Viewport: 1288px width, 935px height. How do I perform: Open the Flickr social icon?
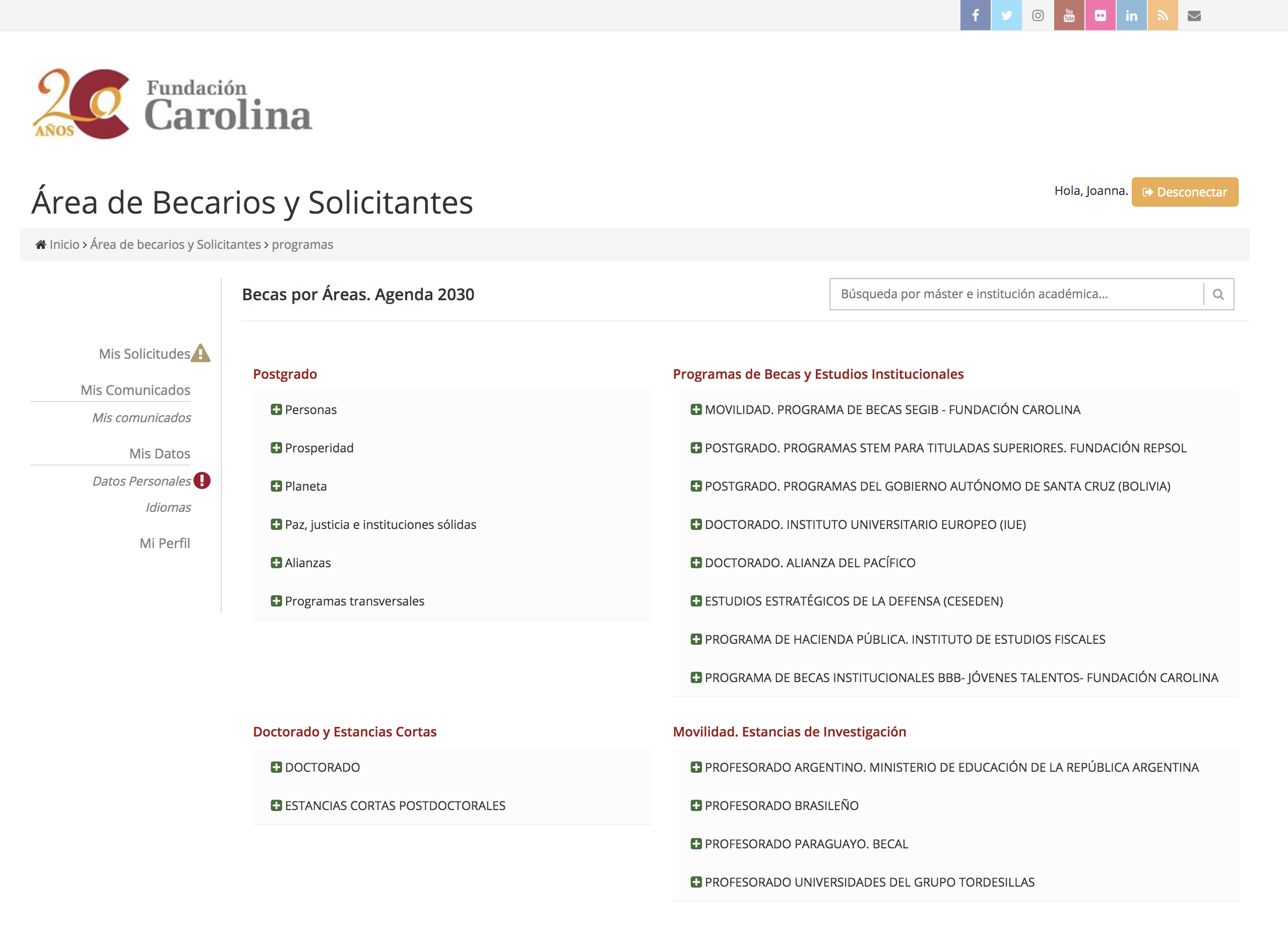(x=1100, y=15)
